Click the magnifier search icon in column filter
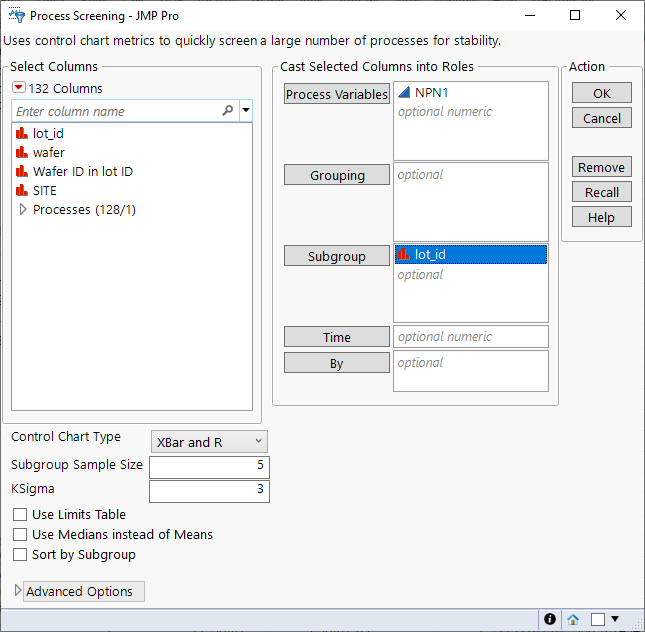 (x=227, y=111)
